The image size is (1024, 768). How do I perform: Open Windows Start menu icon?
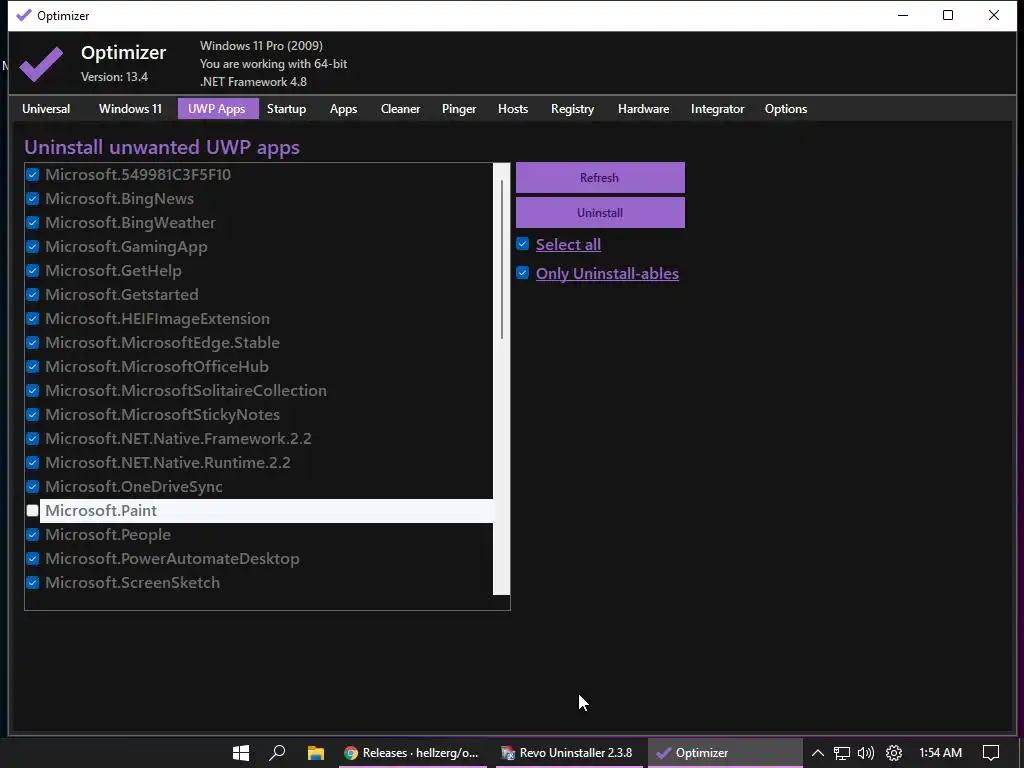(x=240, y=752)
